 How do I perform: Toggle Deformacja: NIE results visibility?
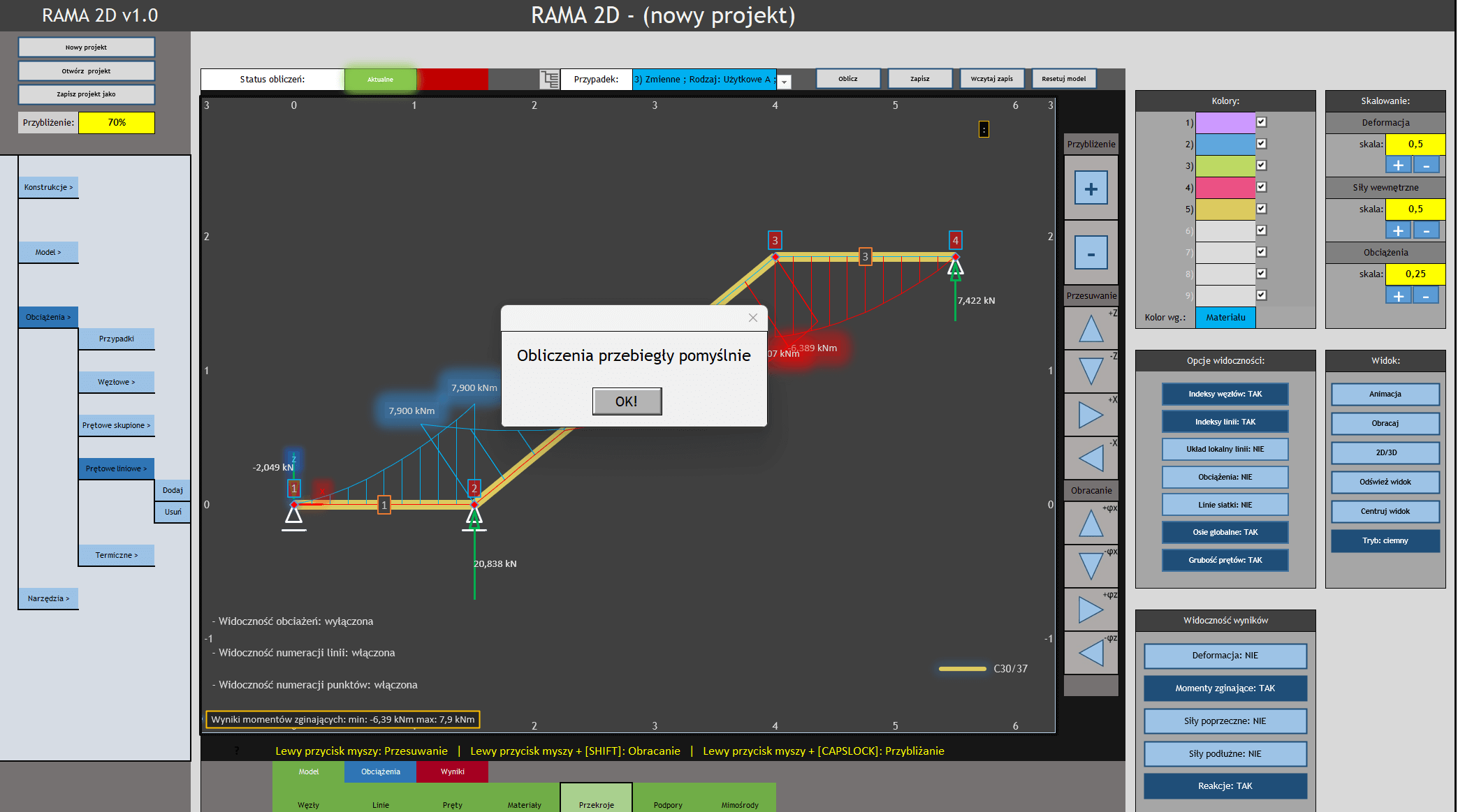click(x=1225, y=656)
